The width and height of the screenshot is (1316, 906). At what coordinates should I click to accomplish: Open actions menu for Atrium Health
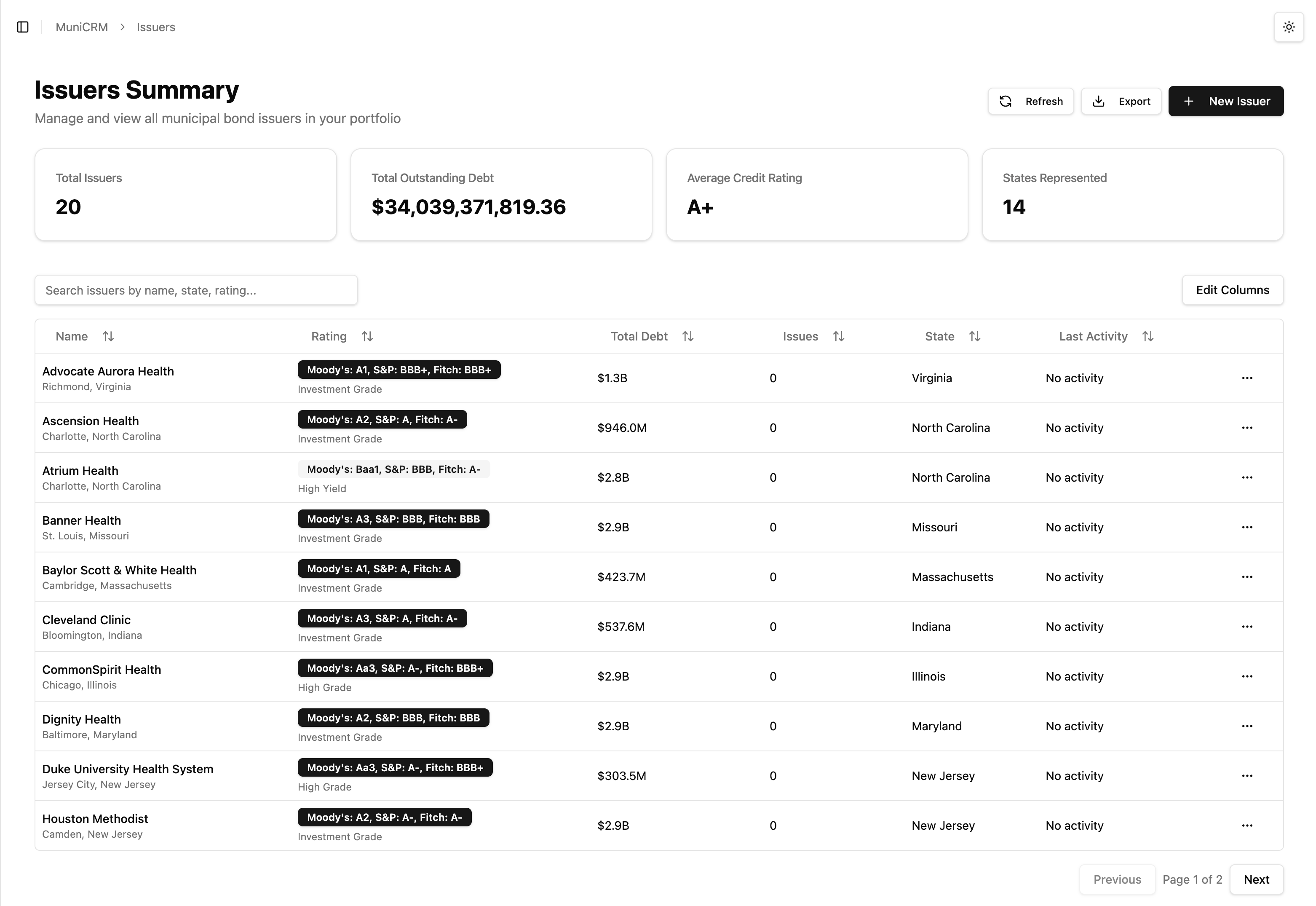[x=1247, y=477]
